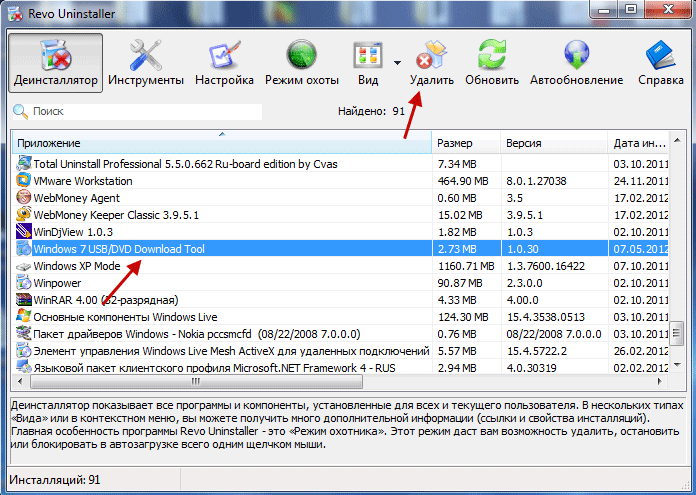Open Настройка settings
Viewport: 696px width, 495px height.
(x=224, y=62)
